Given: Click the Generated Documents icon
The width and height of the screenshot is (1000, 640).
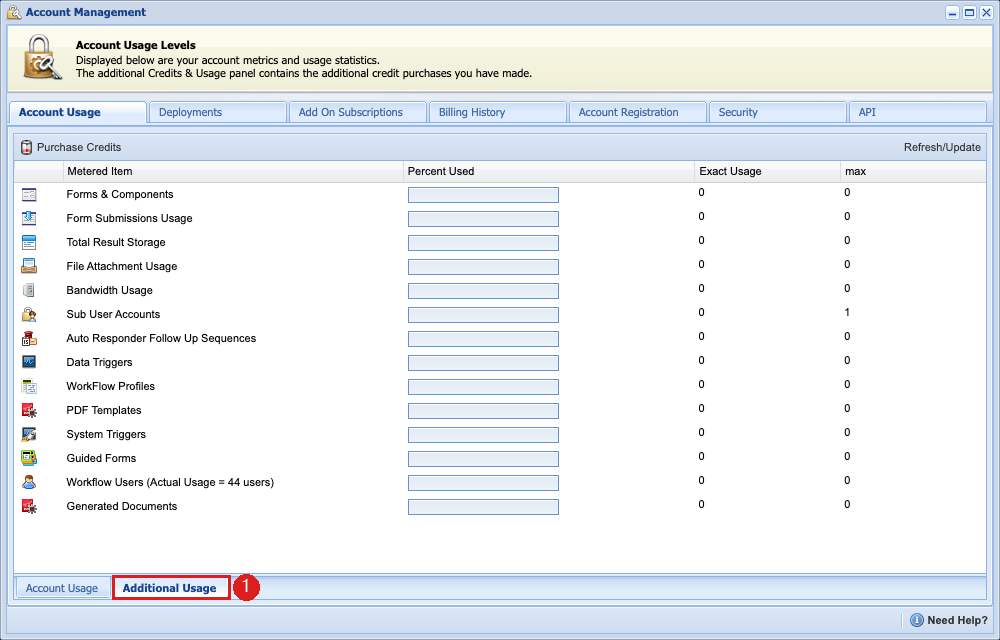Looking at the screenshot, I should coord(29,506).
